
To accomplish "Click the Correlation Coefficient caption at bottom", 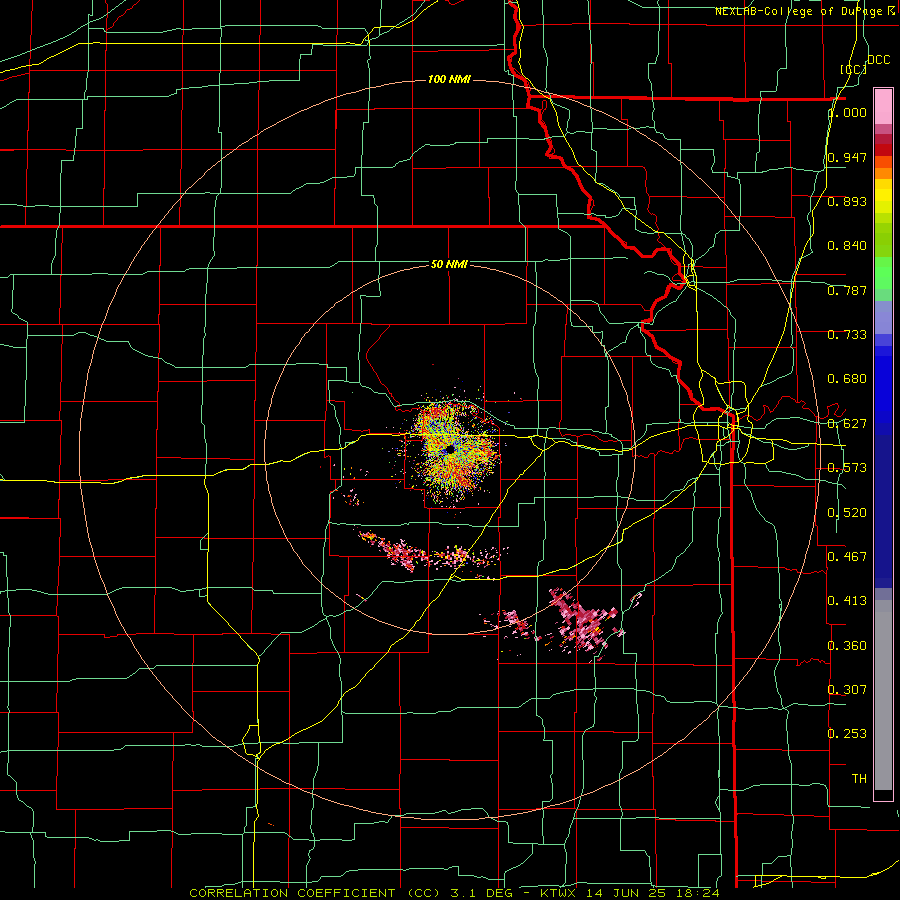I will pyautogui.click(x=455, y=893).
